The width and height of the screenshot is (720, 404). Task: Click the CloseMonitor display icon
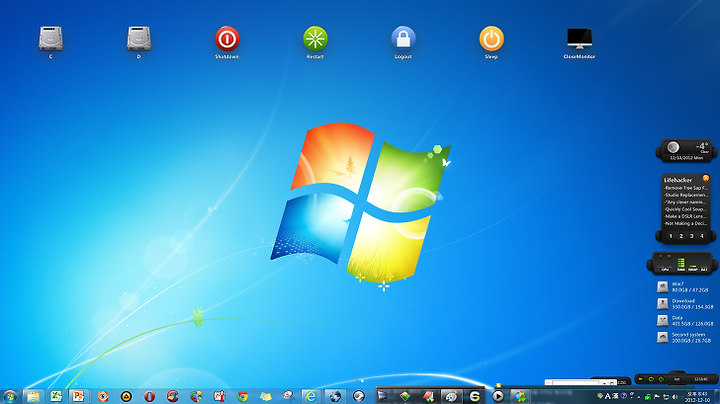(x=579, y=39)
